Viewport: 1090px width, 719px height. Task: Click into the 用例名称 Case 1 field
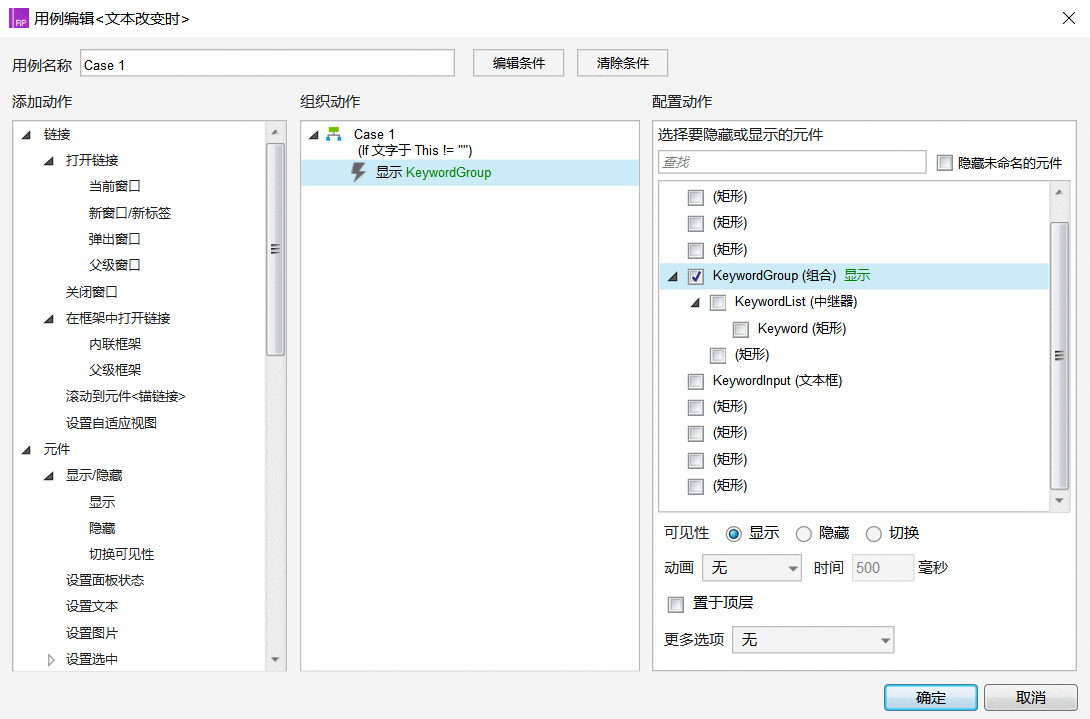pos(268,63)
